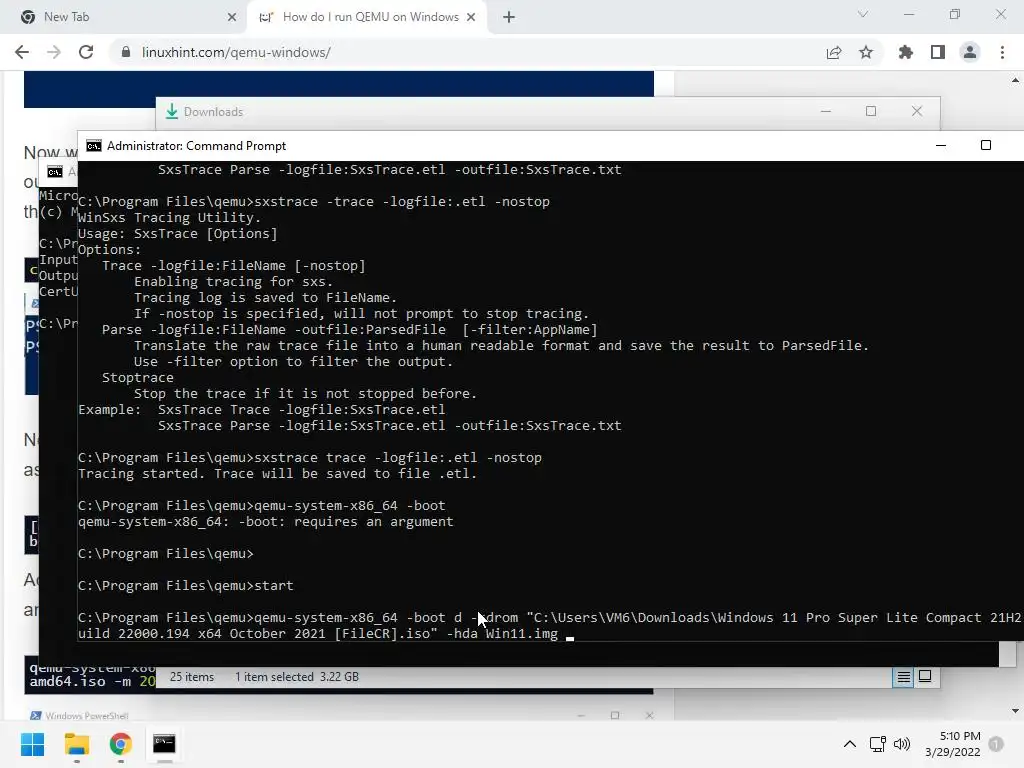
Task: Switch Downloads window to large icons view
Action: click(925, 677)
